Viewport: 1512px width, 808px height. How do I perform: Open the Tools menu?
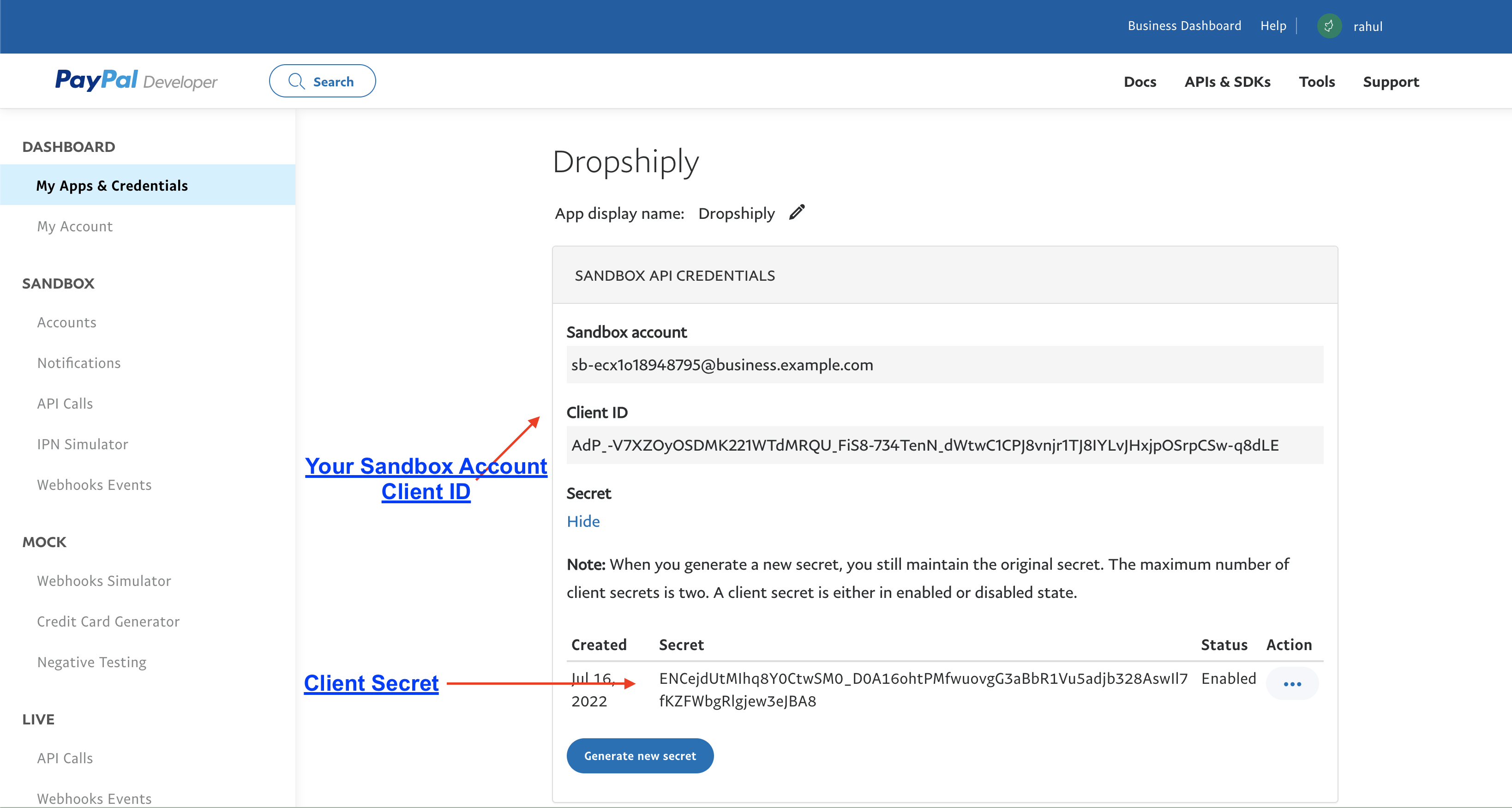(1317, 82)
